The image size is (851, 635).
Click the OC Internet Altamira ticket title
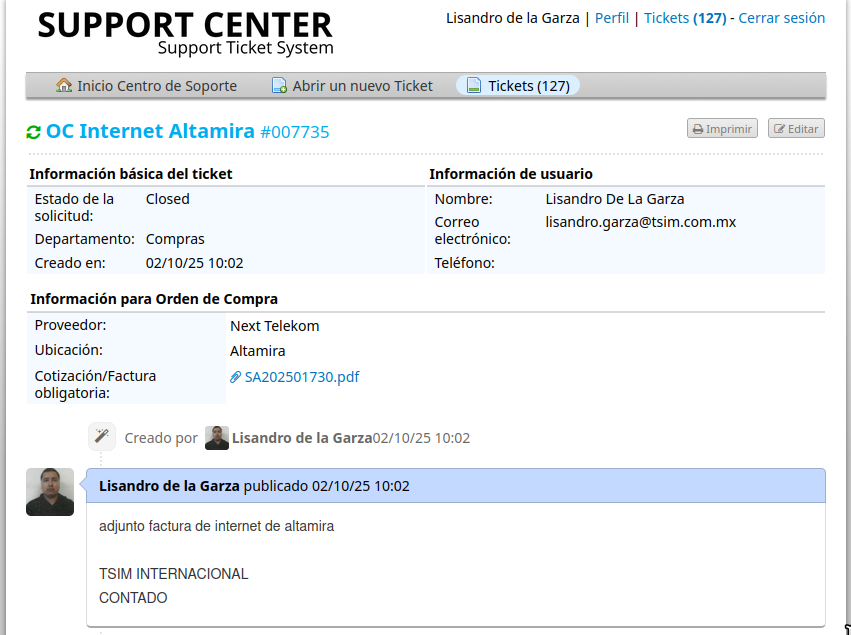coord(150,131)
